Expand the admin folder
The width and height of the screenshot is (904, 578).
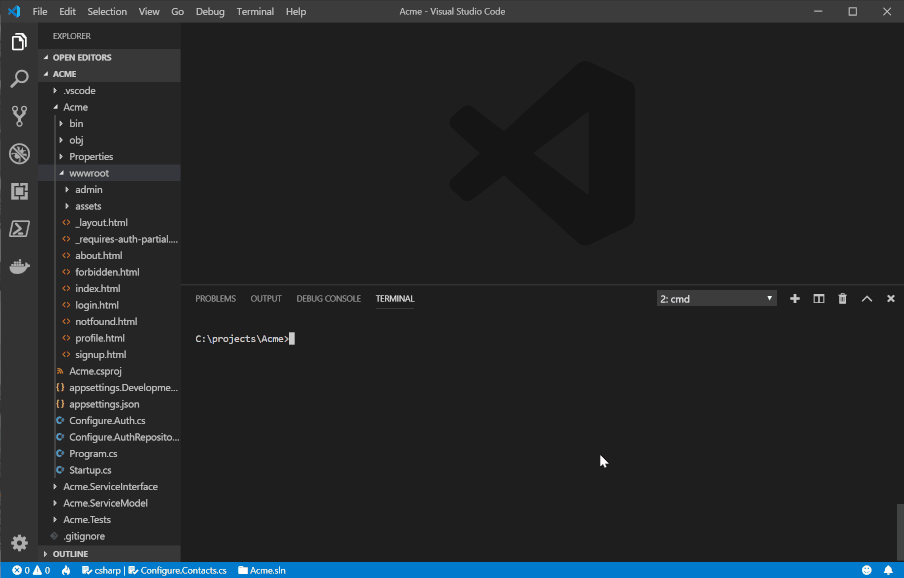110,190
